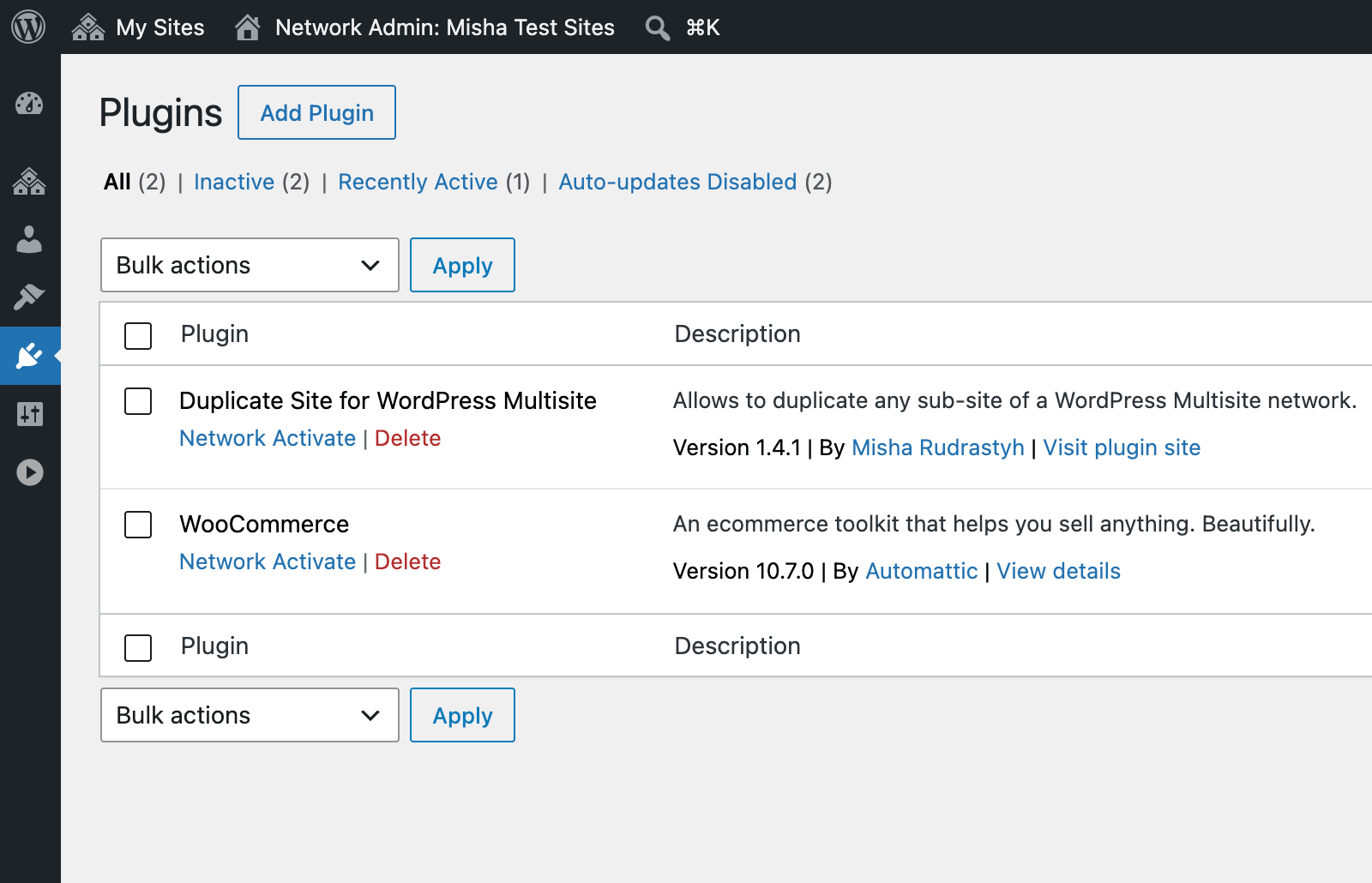This screenshot has height=883, width=1372.
Task: Open the Users icon in sidebar
Action: (29, 239)
